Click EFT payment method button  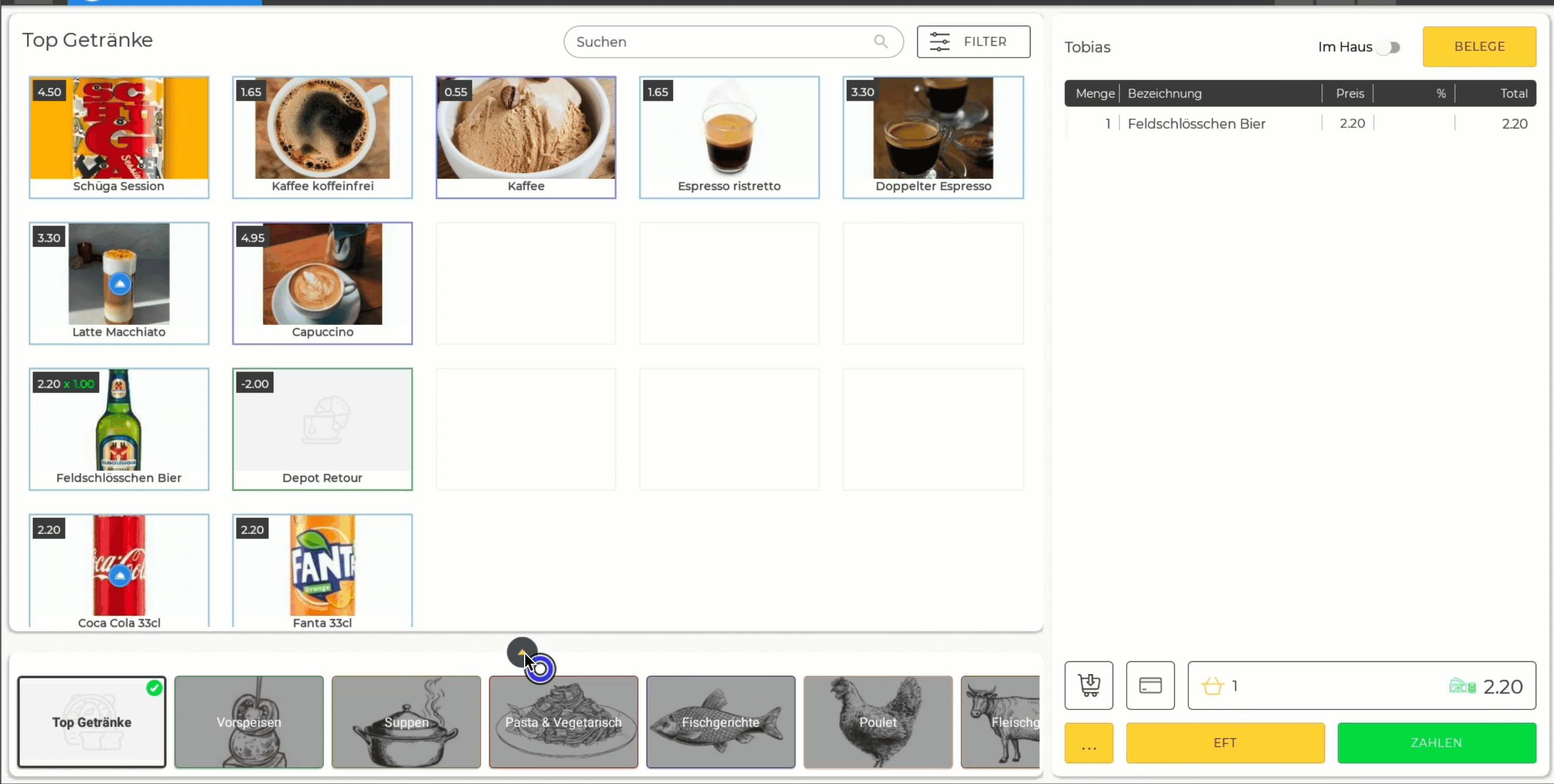coord(1225,742)
